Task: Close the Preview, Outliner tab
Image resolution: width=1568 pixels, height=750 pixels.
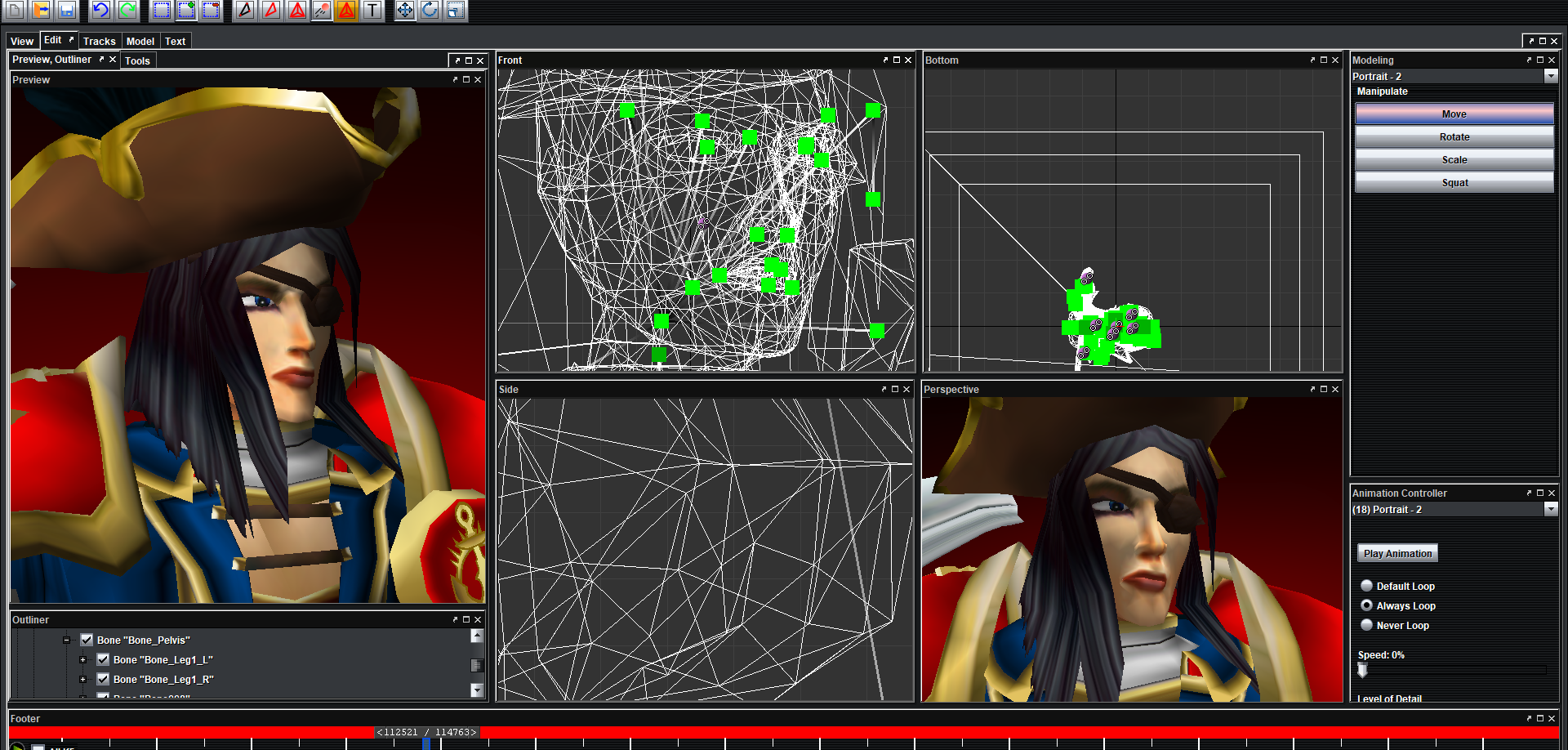Action: (113, 60)
